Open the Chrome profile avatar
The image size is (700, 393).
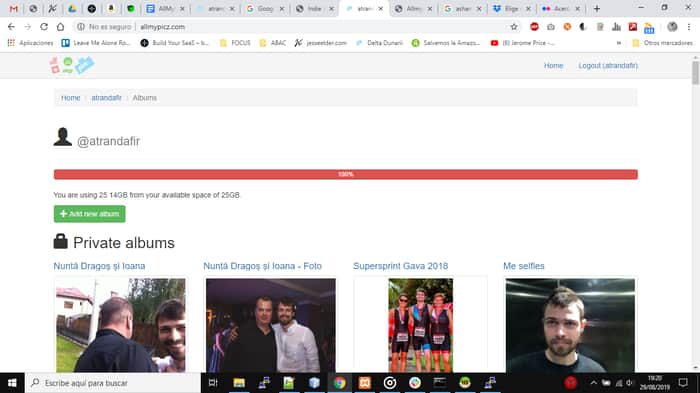672,27
